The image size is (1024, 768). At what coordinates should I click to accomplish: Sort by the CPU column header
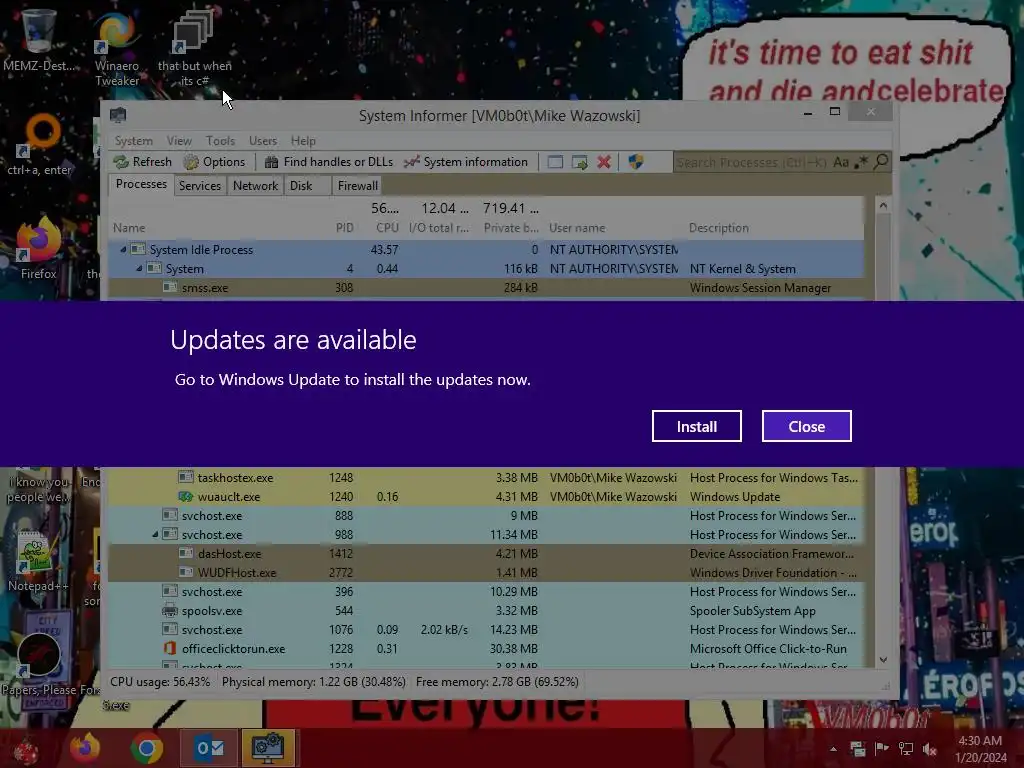[x=387, y=228]
